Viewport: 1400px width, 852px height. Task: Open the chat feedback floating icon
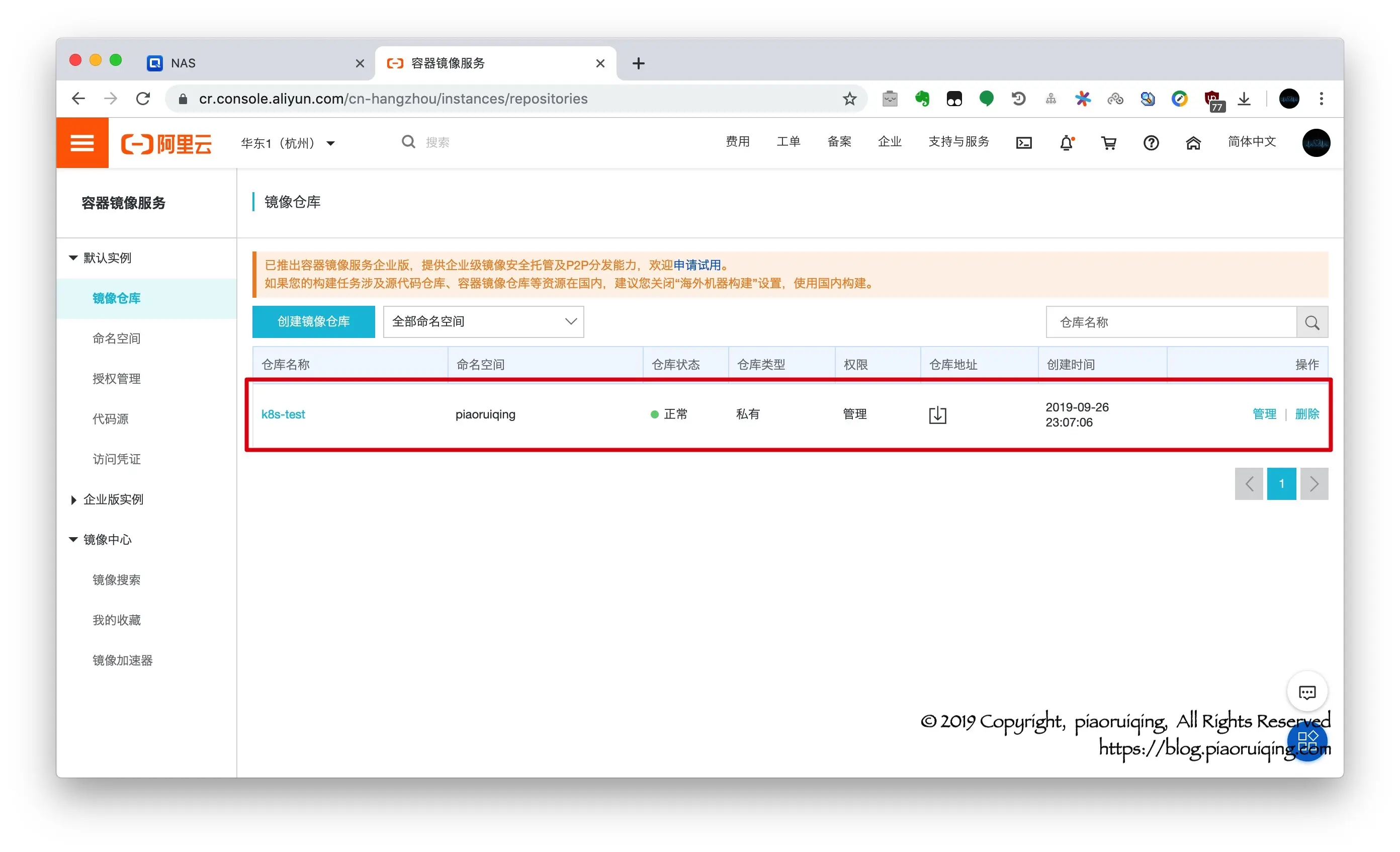pos(1306,692)
